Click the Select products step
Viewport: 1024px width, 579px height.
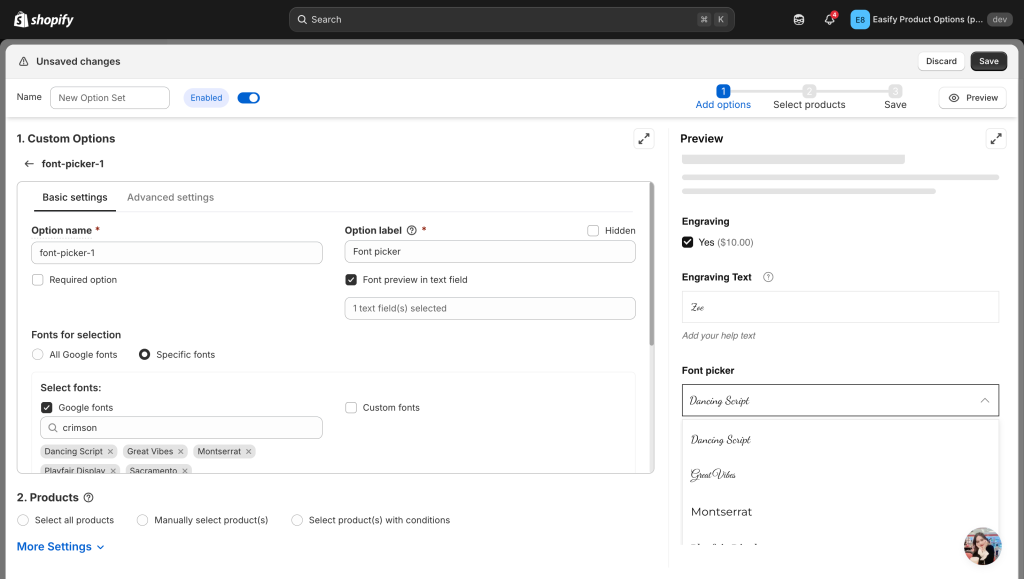pos(809,97)
